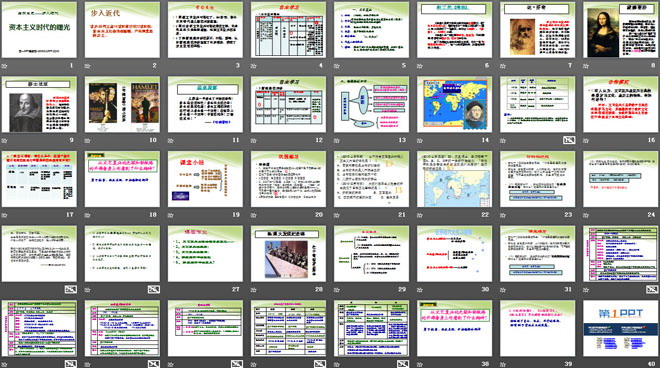The height and width of the screenshot is (368, 660).
Task: Select slide 8 Mona Lisa thumbnail
Action: click(x=620, y=29)
